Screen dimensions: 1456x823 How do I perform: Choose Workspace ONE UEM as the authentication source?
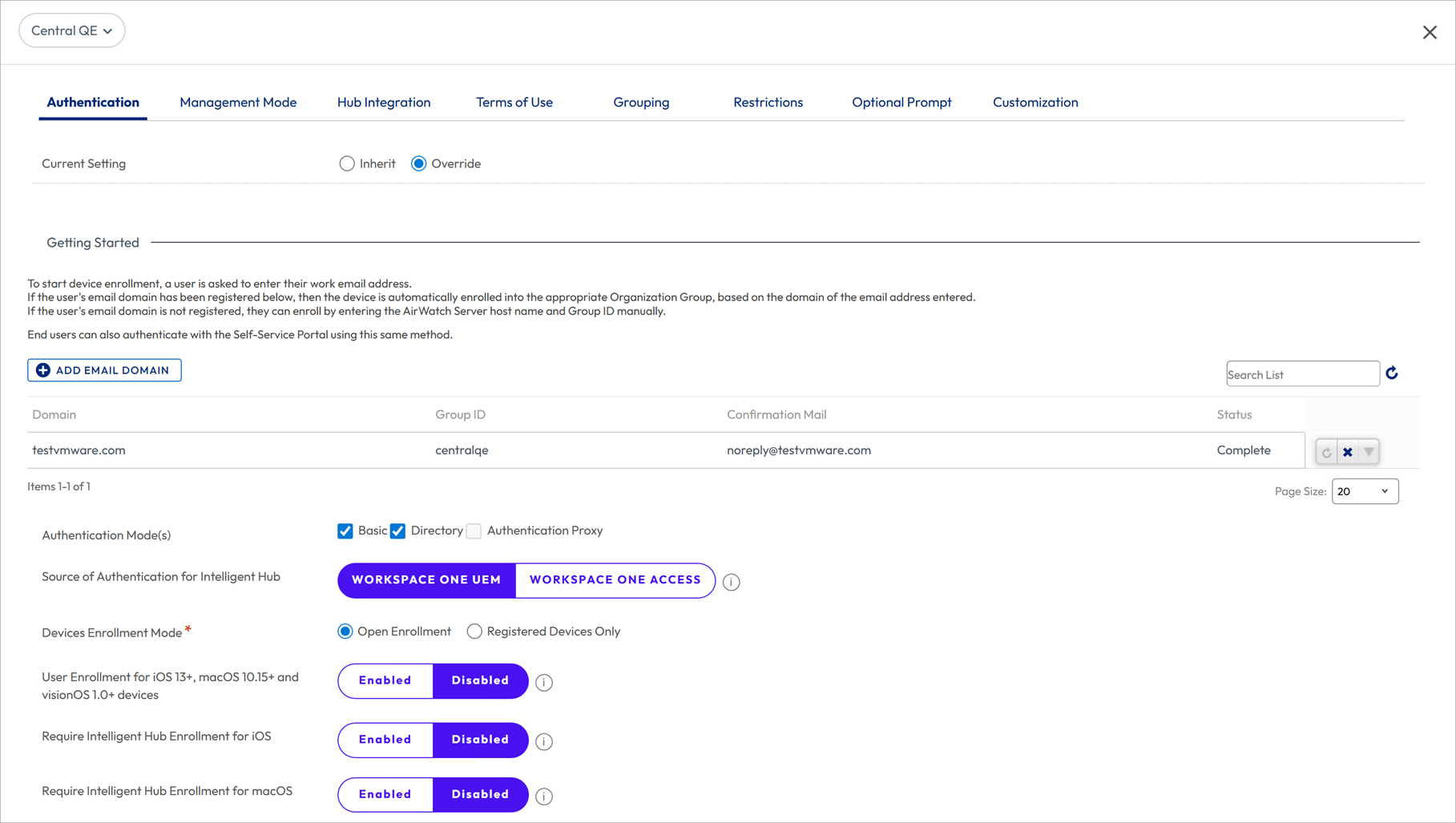(426, 580)
